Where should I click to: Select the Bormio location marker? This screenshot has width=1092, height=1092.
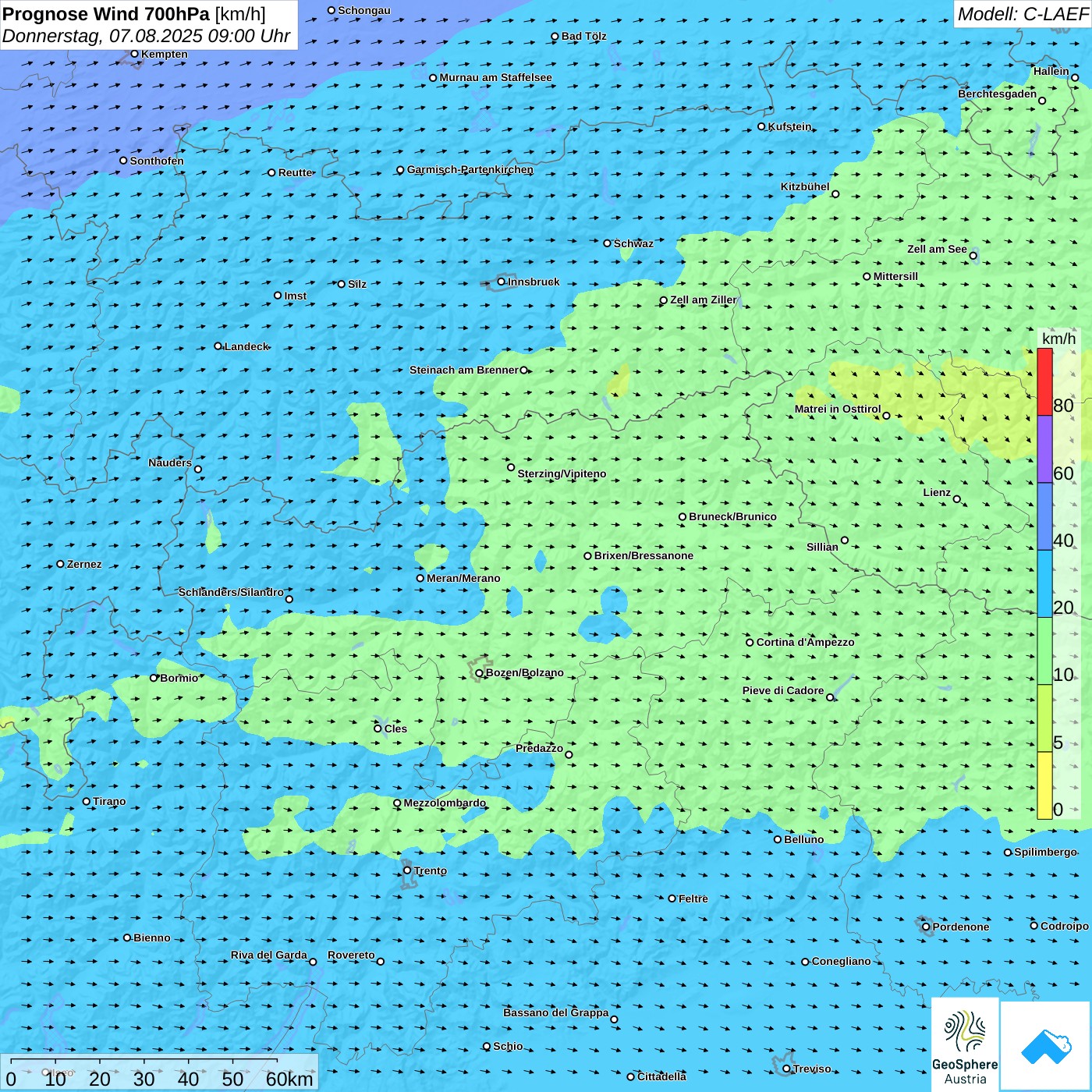[154, 678]
